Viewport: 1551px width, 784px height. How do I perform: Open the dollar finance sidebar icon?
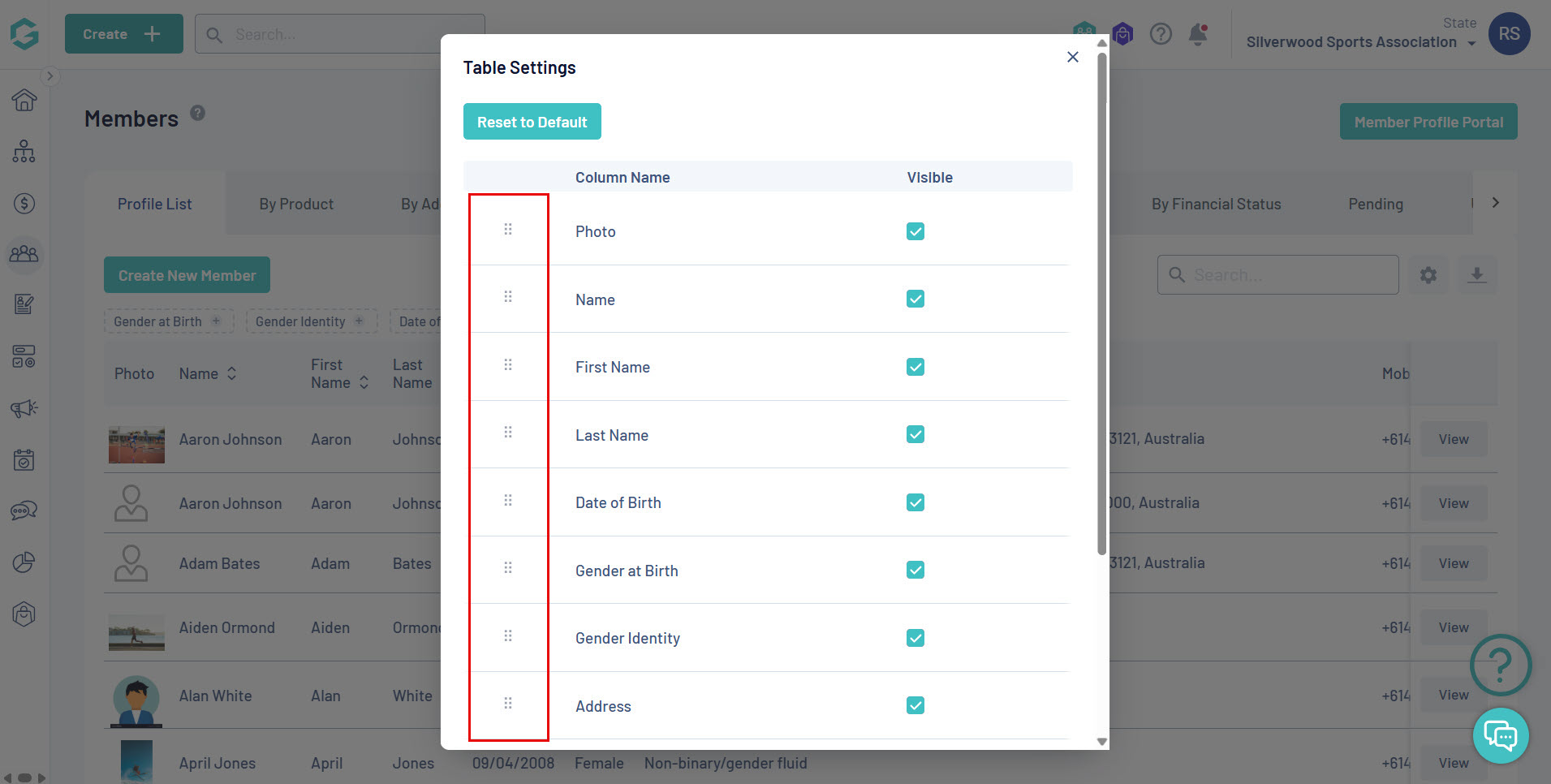(24, 203)
